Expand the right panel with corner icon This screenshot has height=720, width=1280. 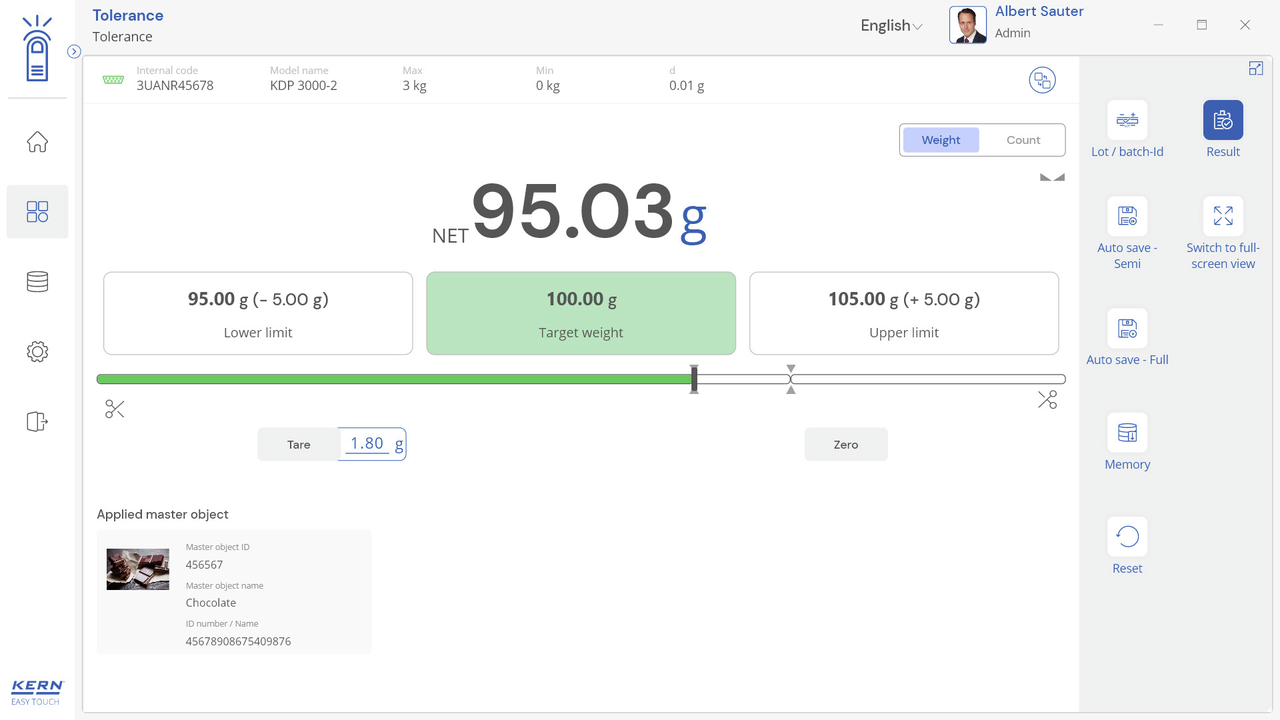tap(1256, 68)
